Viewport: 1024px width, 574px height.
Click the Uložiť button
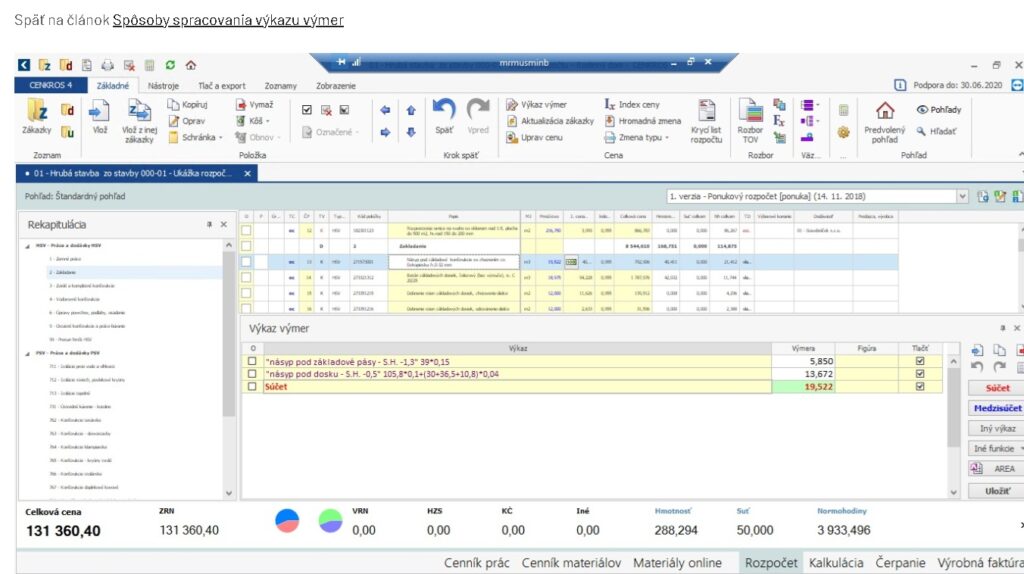click(x=997, y=491)
